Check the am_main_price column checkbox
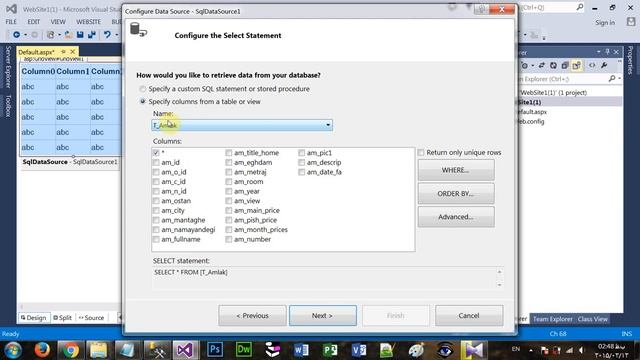Viewport: 640px width, 360px height. coord(229,211)
